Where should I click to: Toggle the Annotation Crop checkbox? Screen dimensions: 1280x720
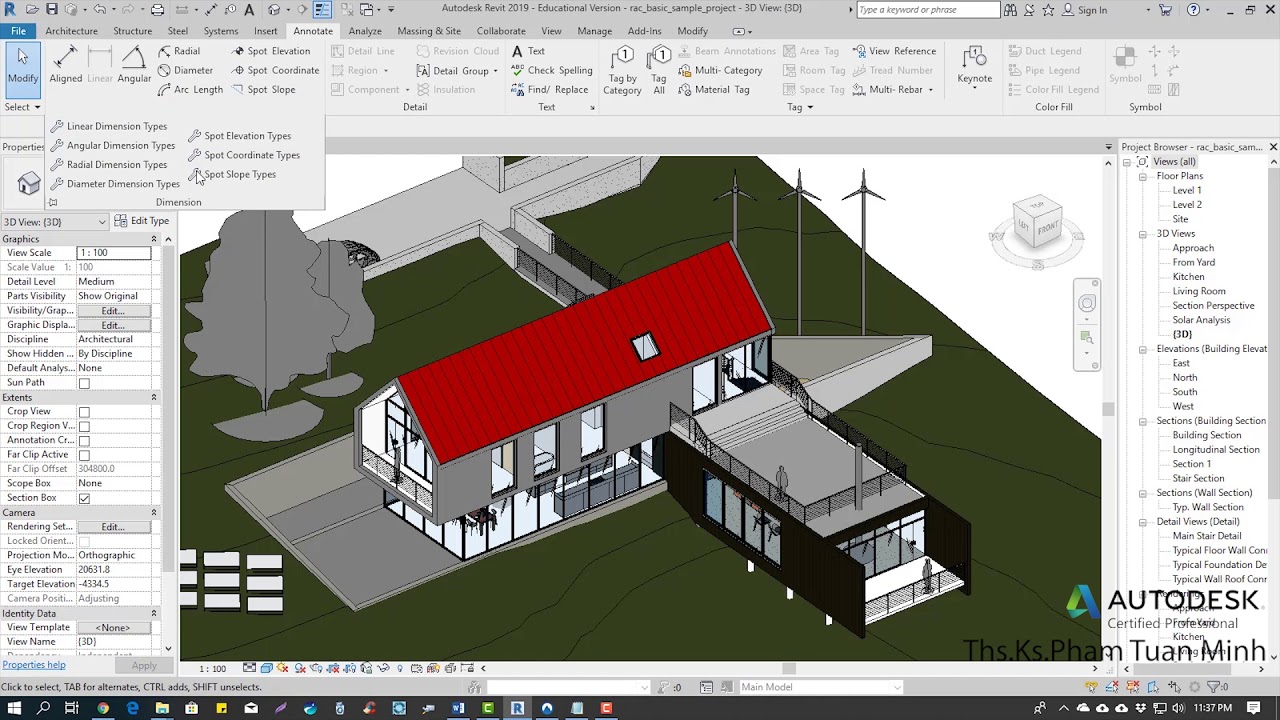pyautogui.click(x=84, y=441)
